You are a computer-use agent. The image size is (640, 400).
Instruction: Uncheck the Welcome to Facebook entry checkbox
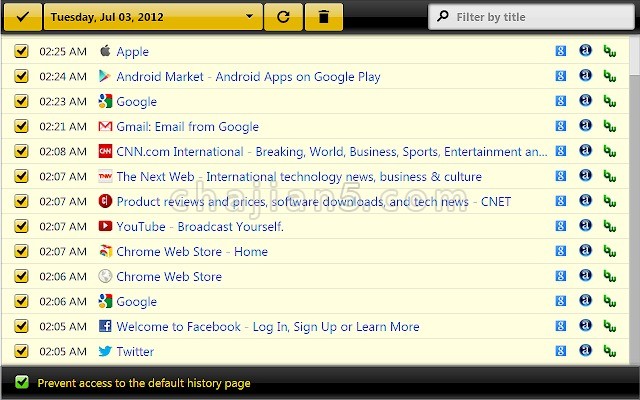pos(21,326)
